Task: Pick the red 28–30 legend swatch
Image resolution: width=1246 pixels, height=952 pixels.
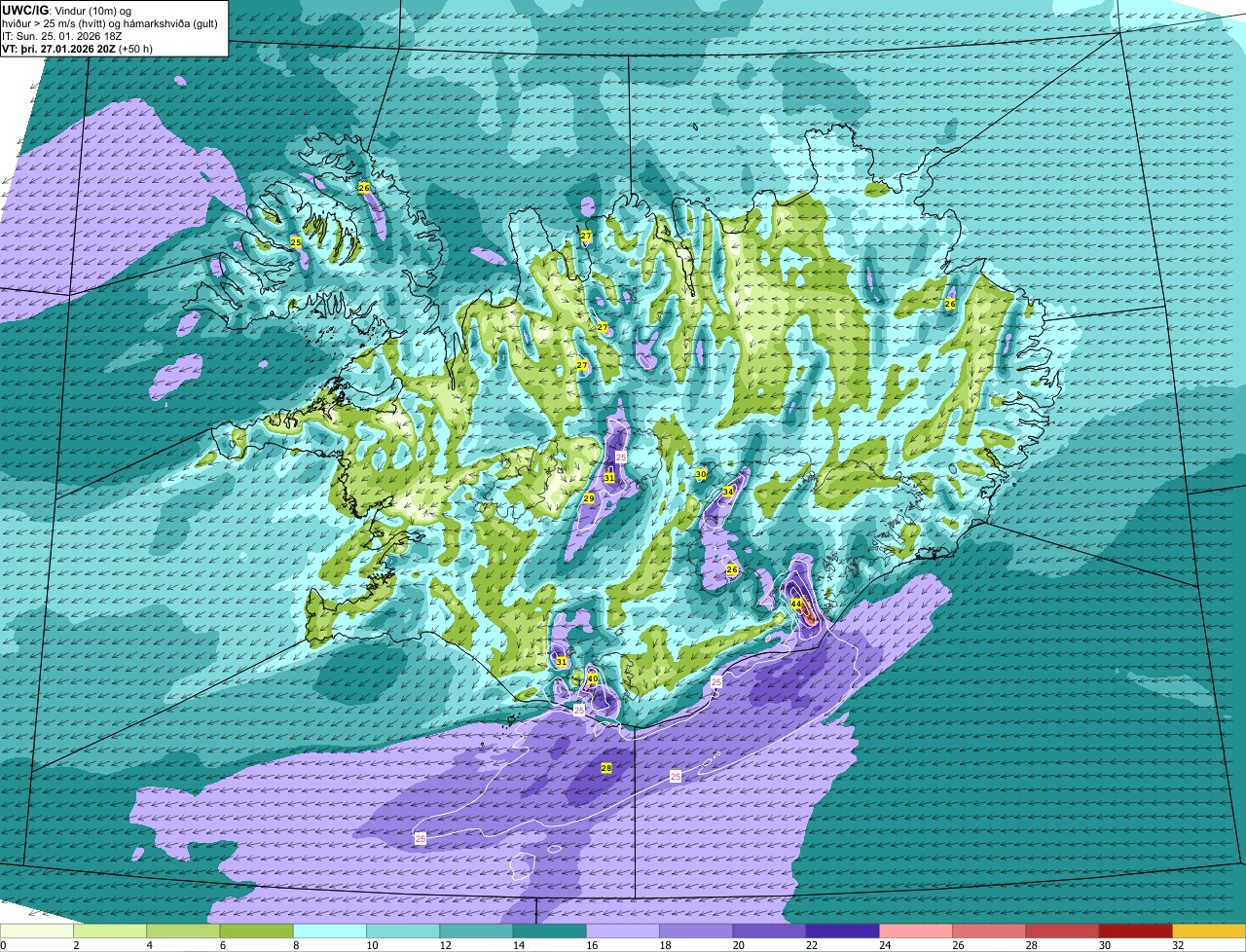Action: click(1063, 932)
